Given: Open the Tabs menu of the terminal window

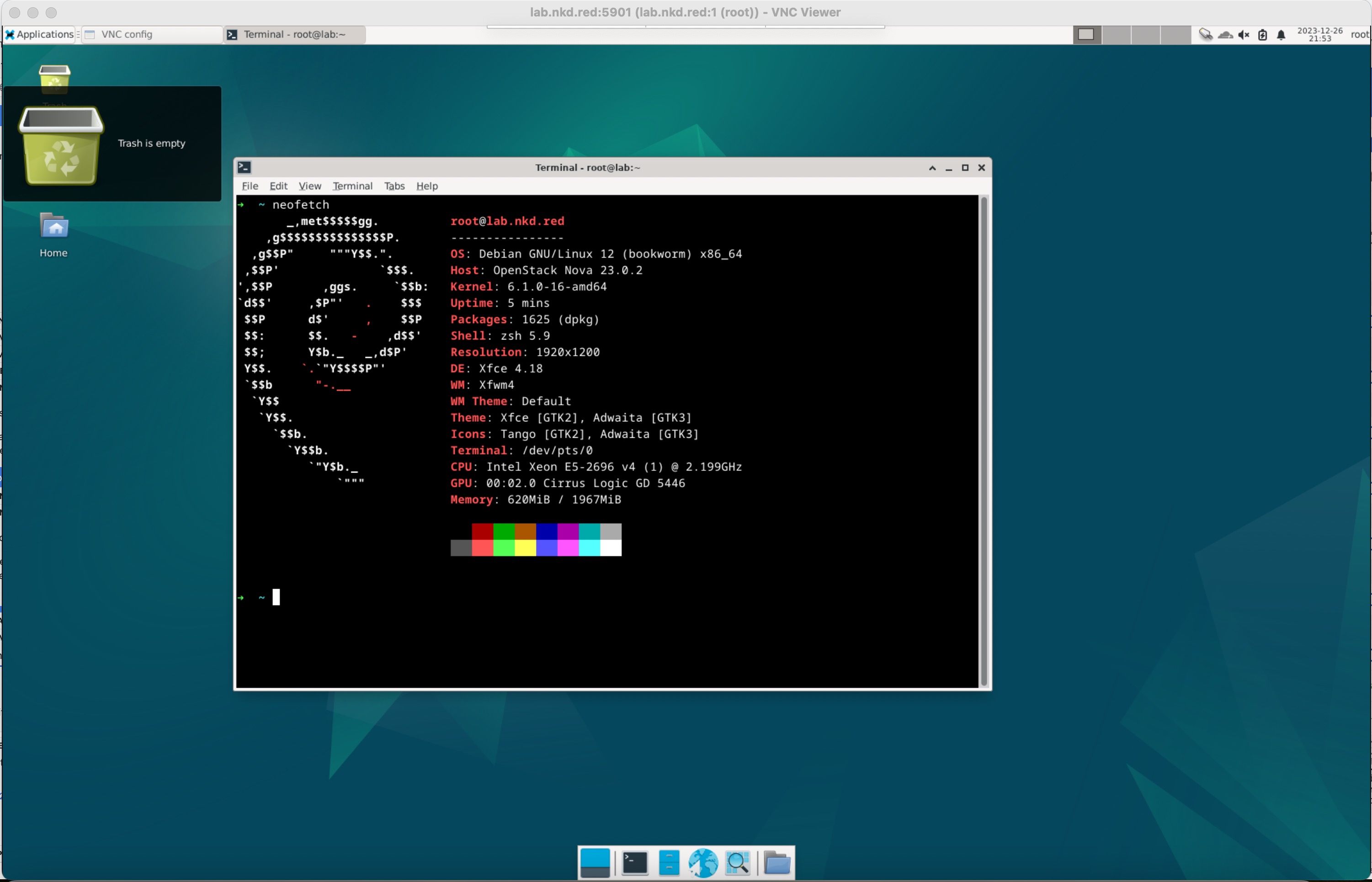Looking at the screenshot, I should coord(394,186).
